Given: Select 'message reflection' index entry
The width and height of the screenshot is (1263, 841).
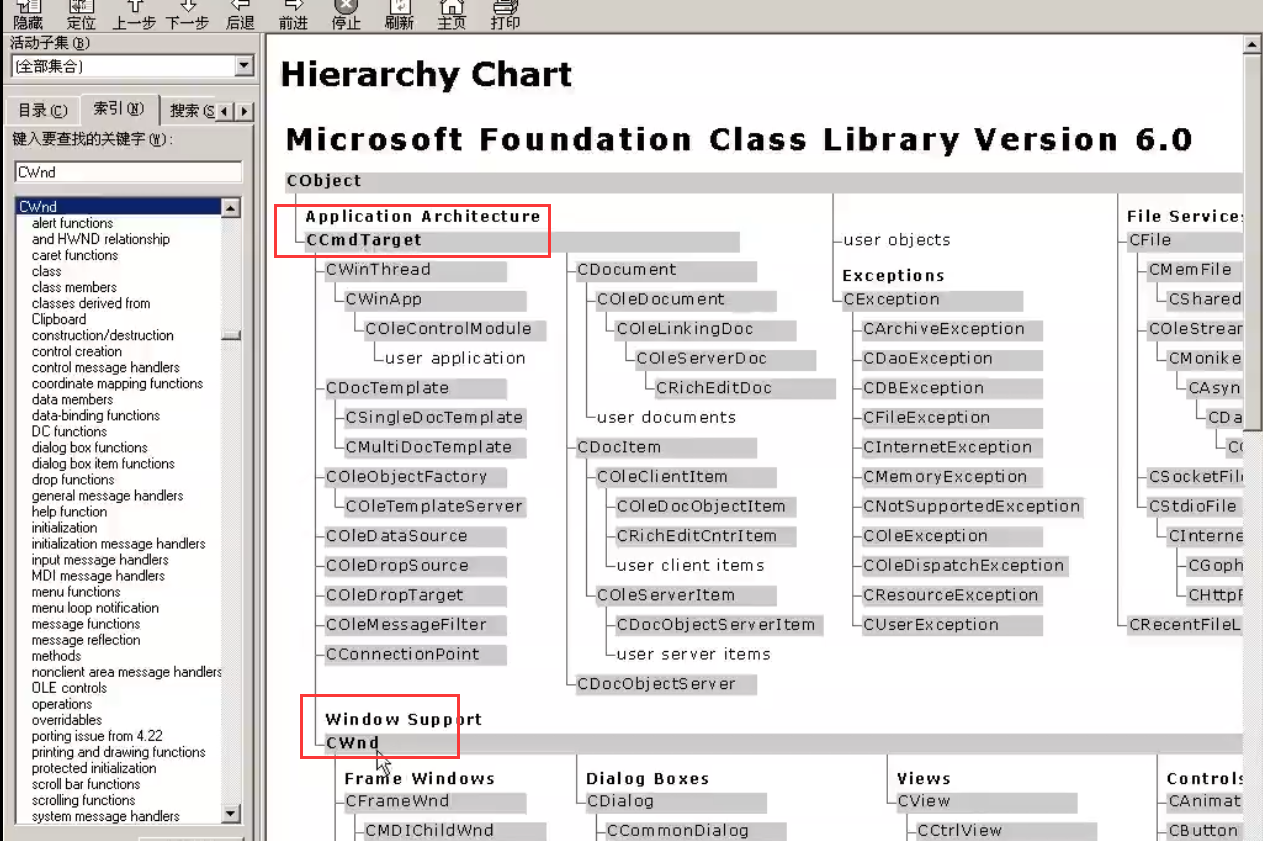Looking at the screenshot, I should (x=86, y=639).
